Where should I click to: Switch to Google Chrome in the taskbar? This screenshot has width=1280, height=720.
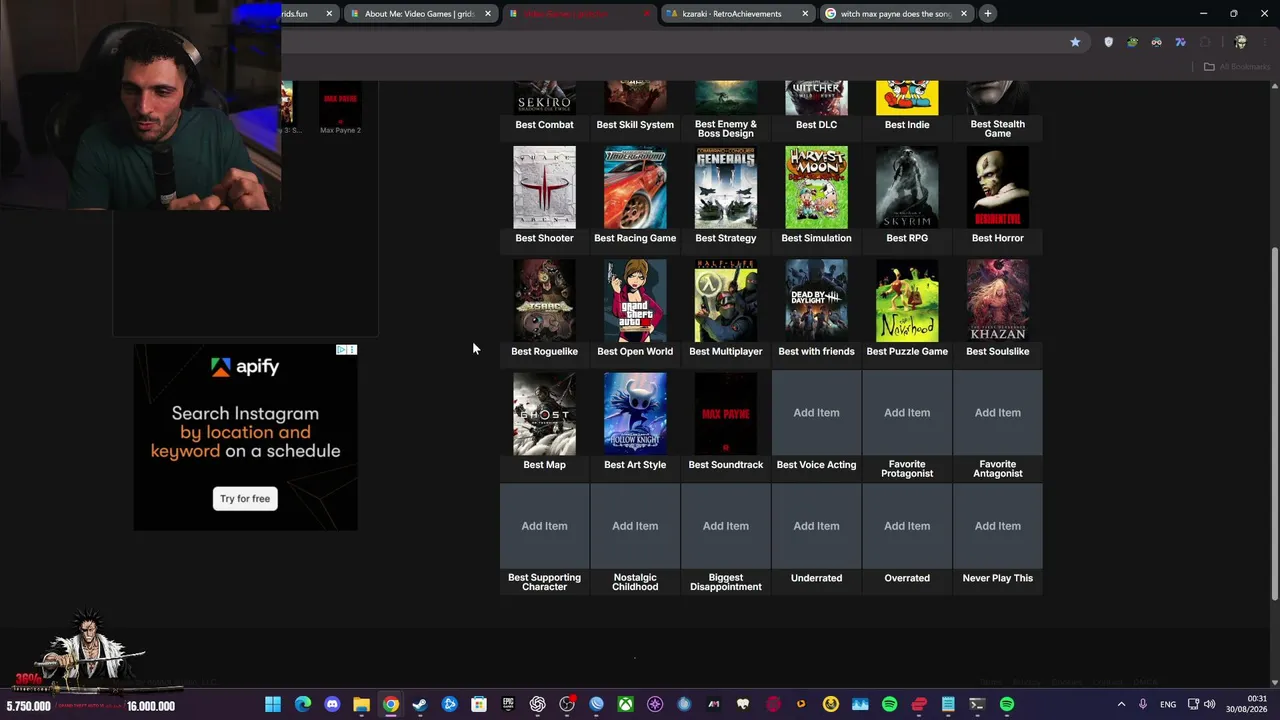coord(391,705)
